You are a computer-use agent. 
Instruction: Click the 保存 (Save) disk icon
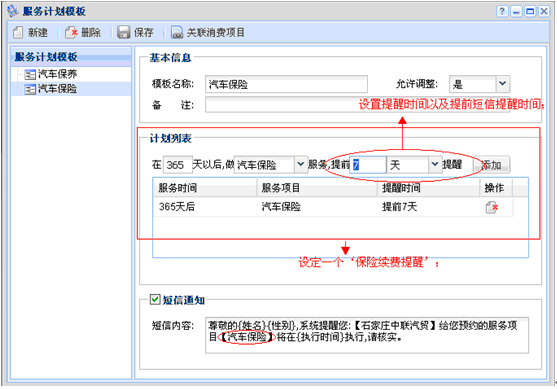124,32
